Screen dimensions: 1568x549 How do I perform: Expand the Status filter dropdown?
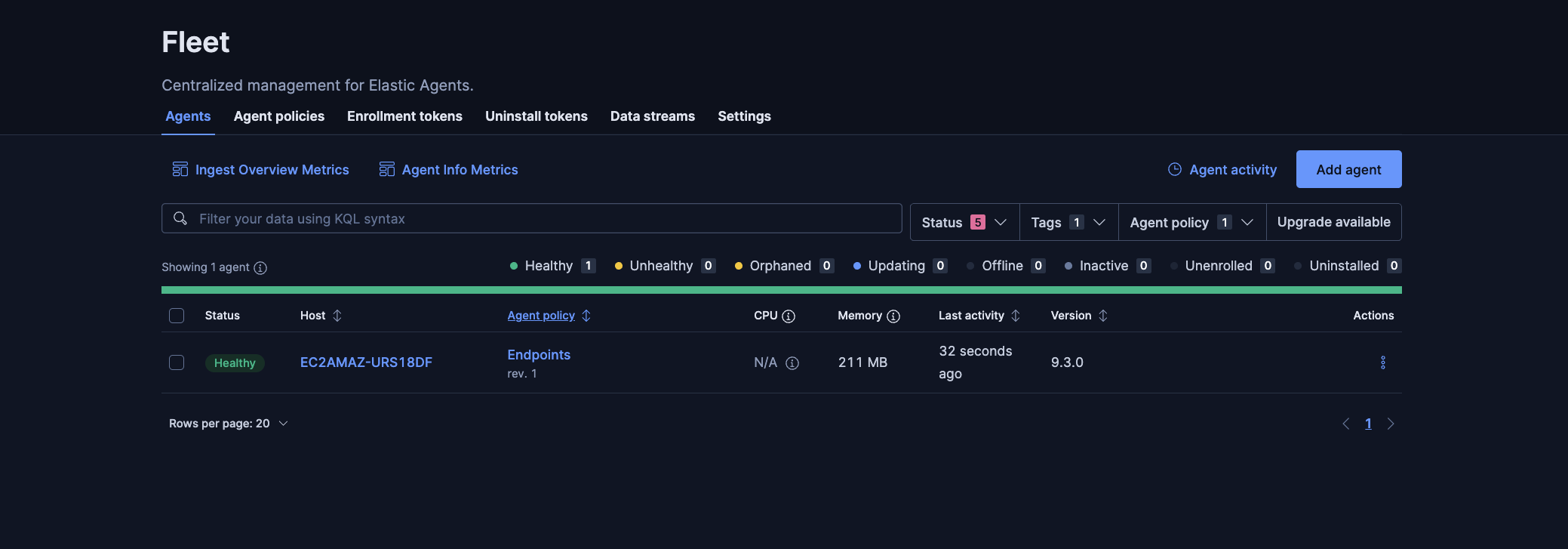pyautogui.click(x=964, y=222)
